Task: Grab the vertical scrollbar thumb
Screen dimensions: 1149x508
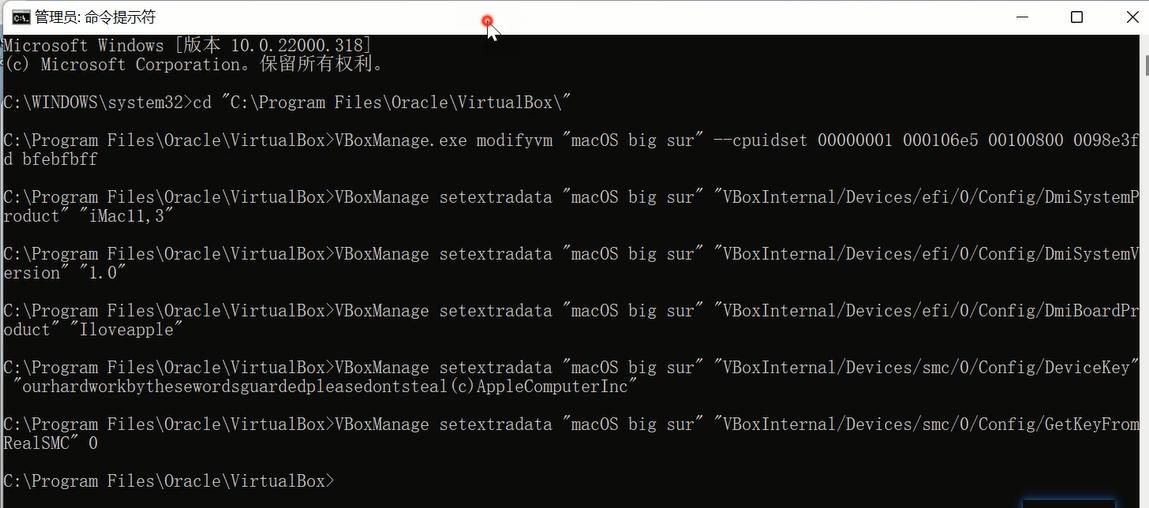Action: point(1145,67)
